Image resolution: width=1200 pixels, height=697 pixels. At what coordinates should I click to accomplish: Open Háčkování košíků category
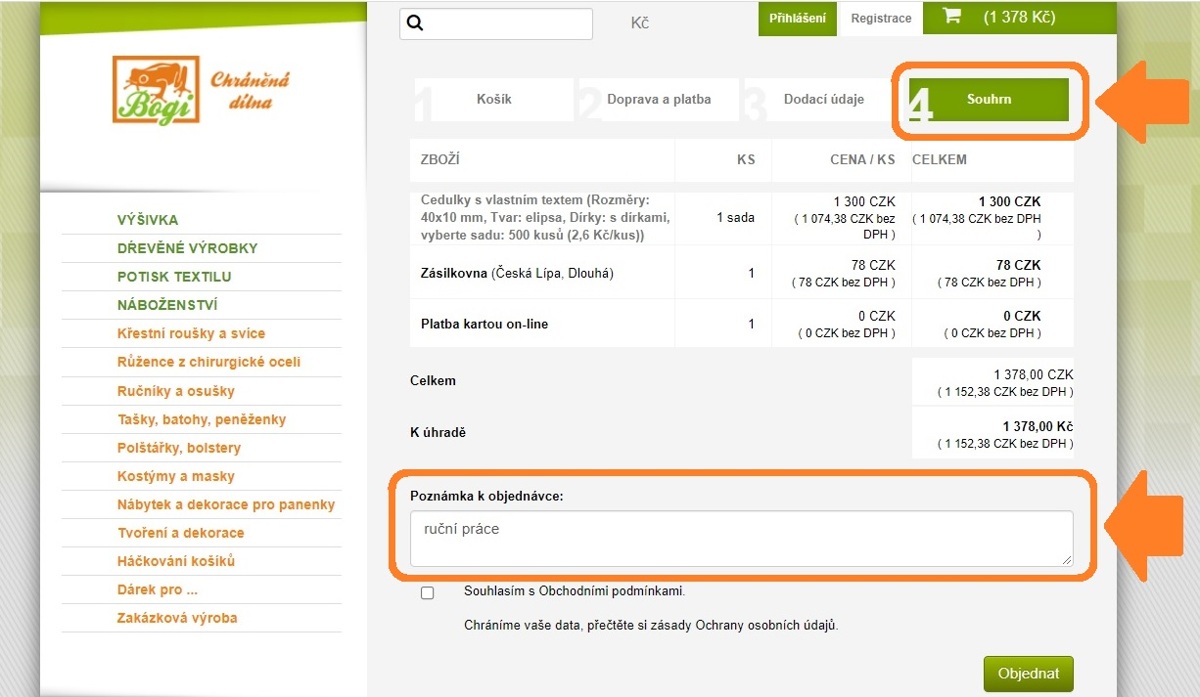click(176, 562)
